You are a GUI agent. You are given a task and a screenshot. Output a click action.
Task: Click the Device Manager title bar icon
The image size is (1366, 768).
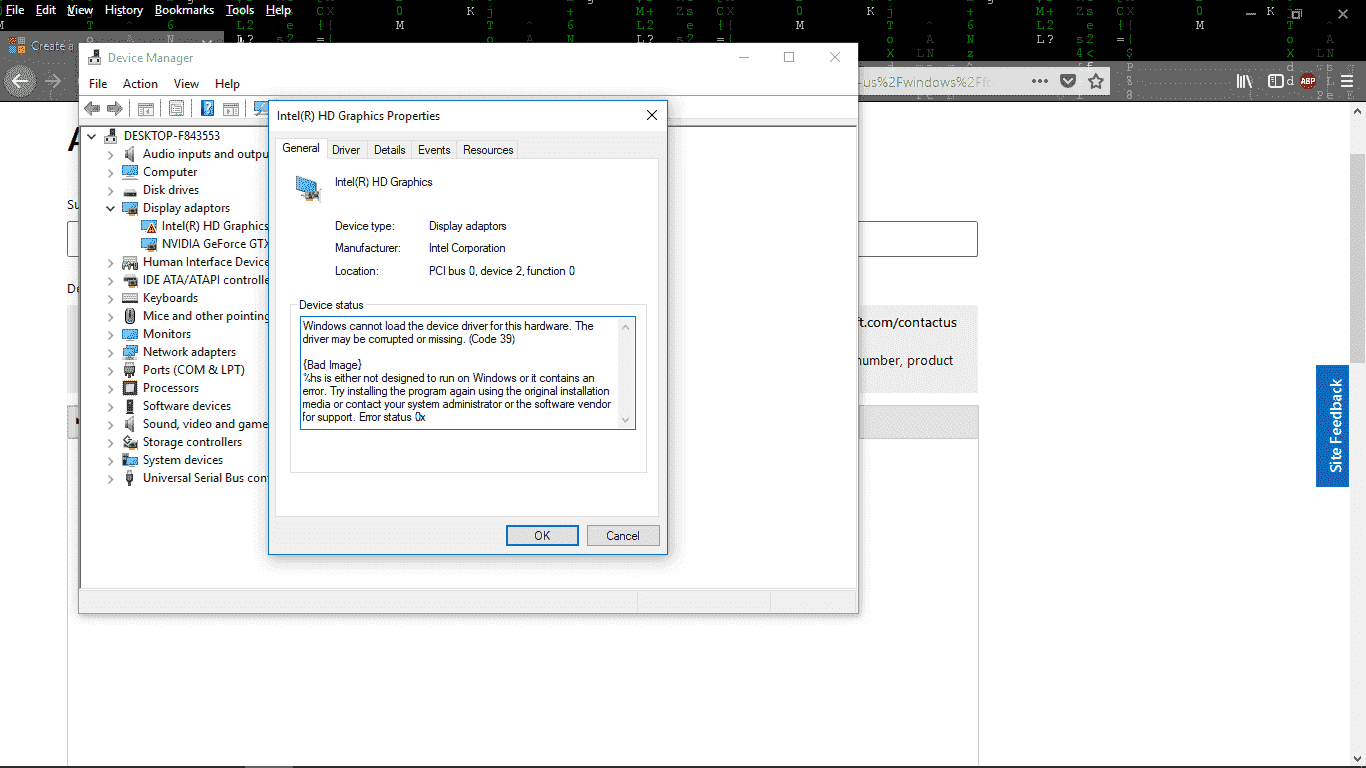coord(94,58)
